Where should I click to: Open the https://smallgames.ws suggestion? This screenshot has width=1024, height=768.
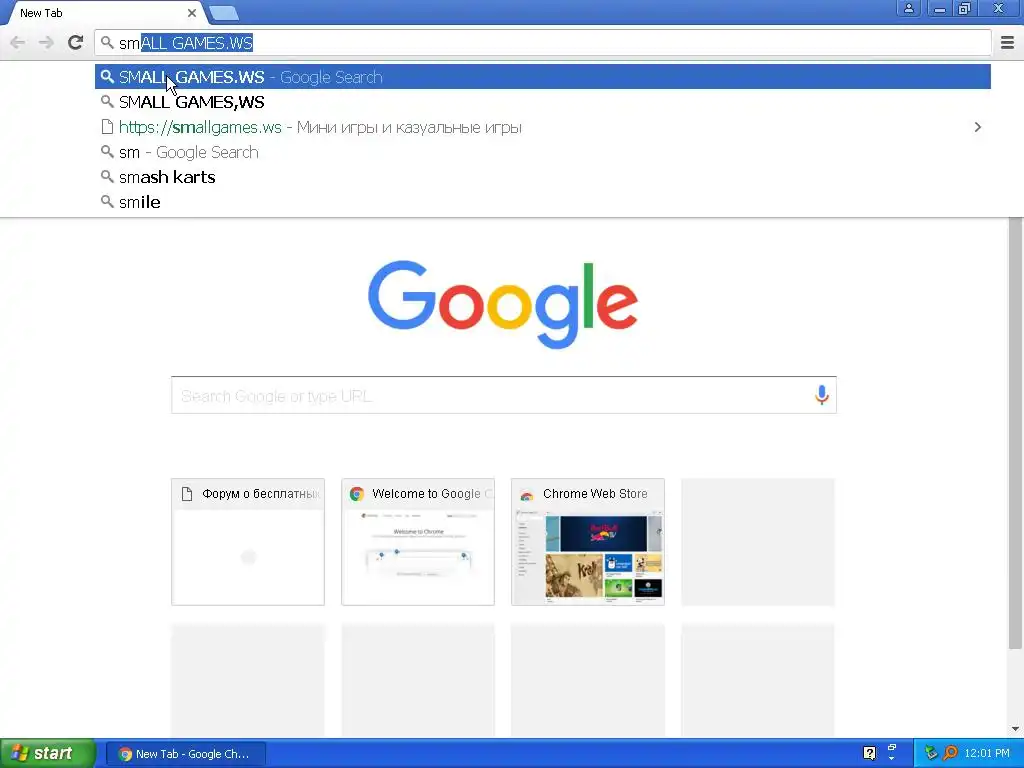coord(543,127)
